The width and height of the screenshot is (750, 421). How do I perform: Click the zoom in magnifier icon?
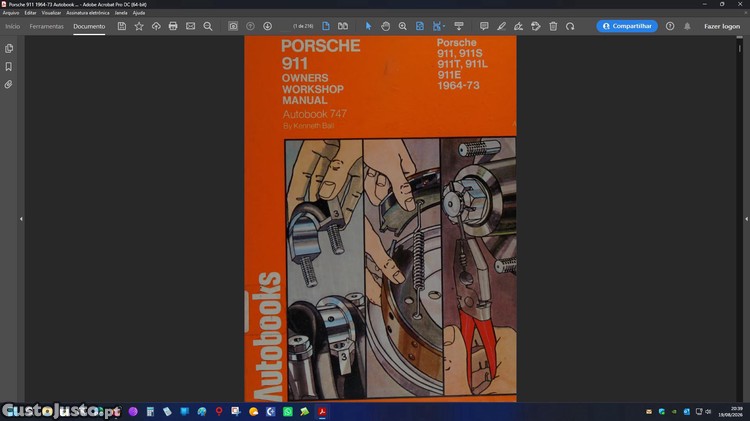(403, 26)
